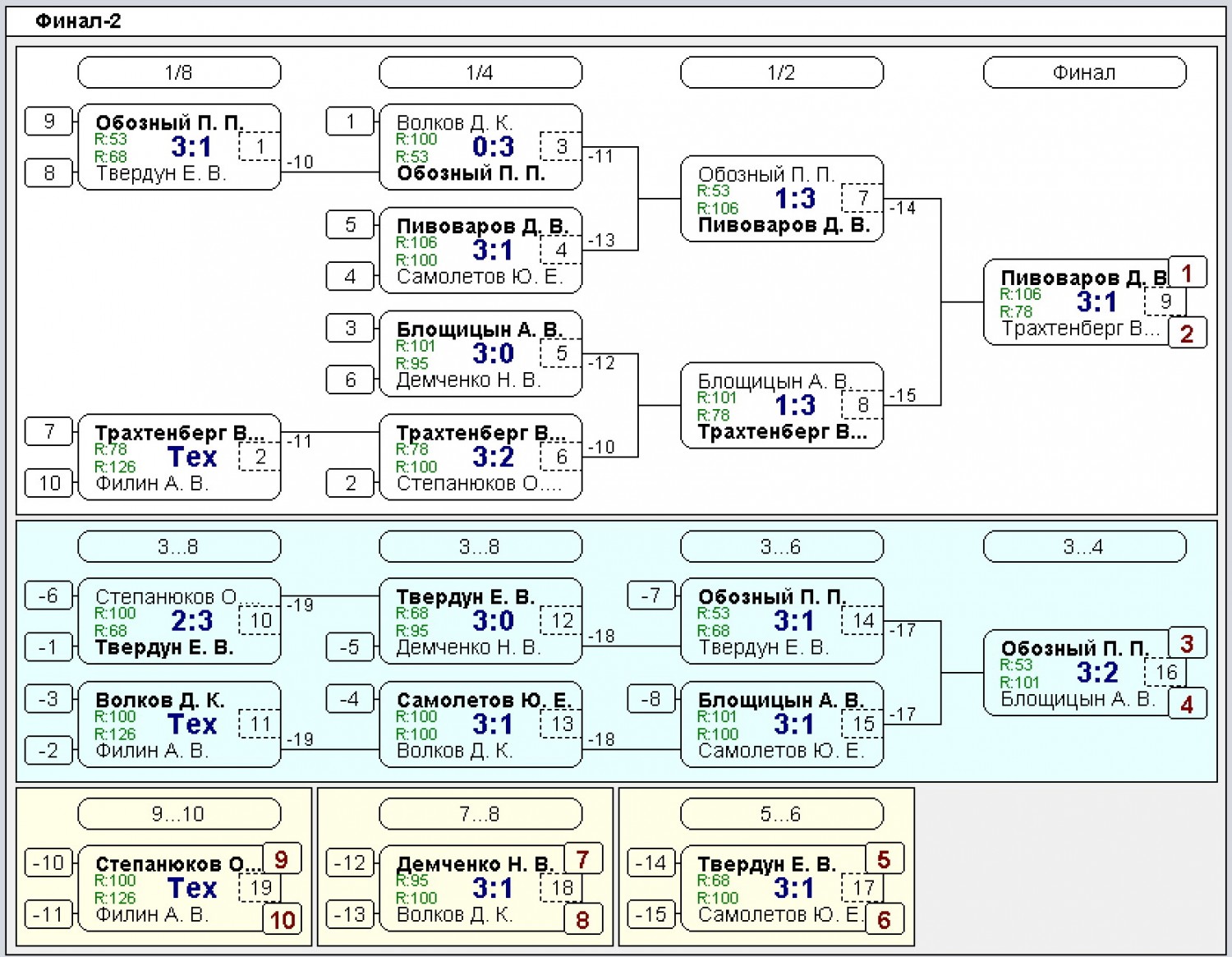1232x957 pixels.
Task: Click seed box 1 beside Волков Д. К.
Action: pos(351,121)
